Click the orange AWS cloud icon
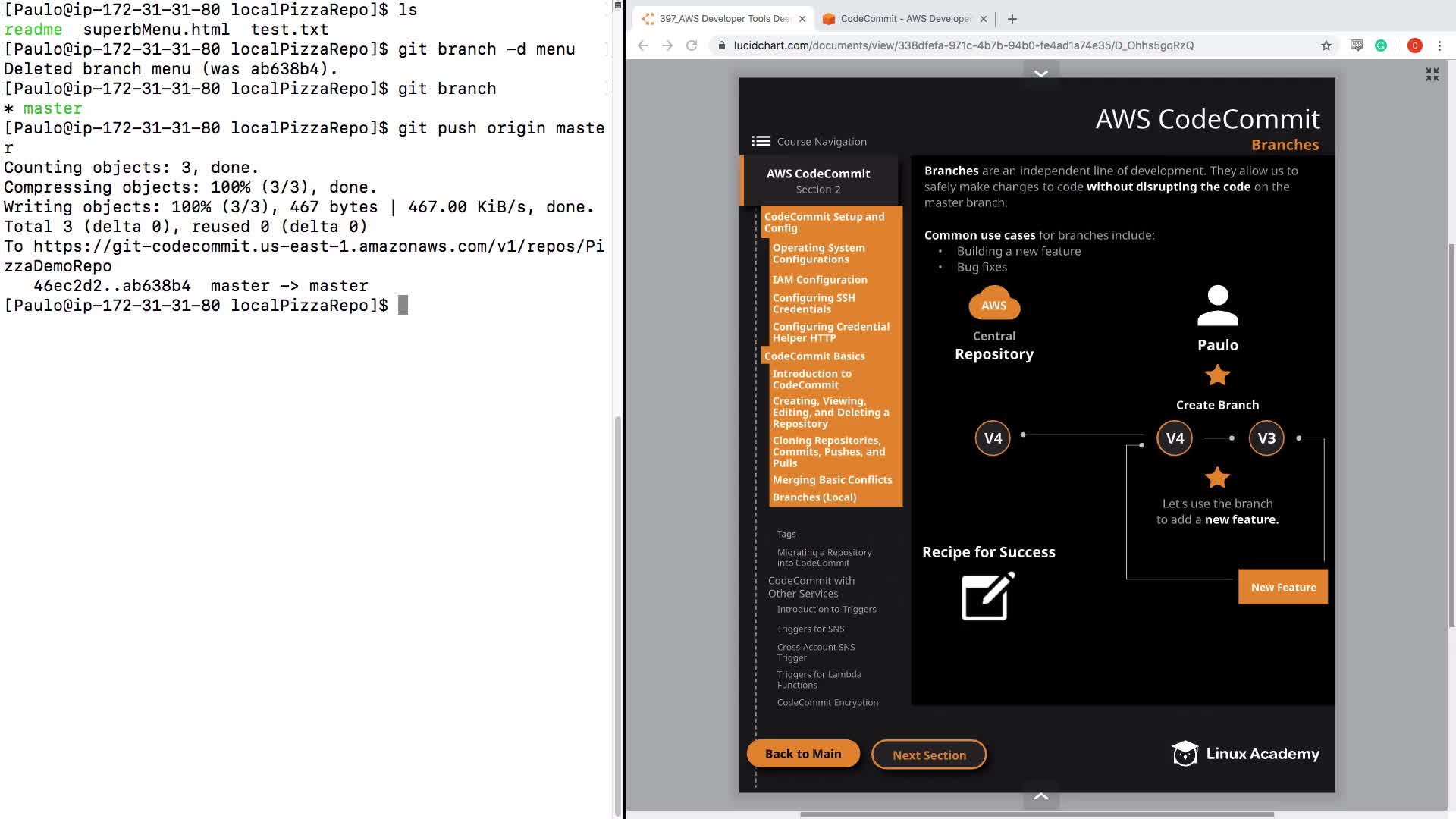 (994, 303)
